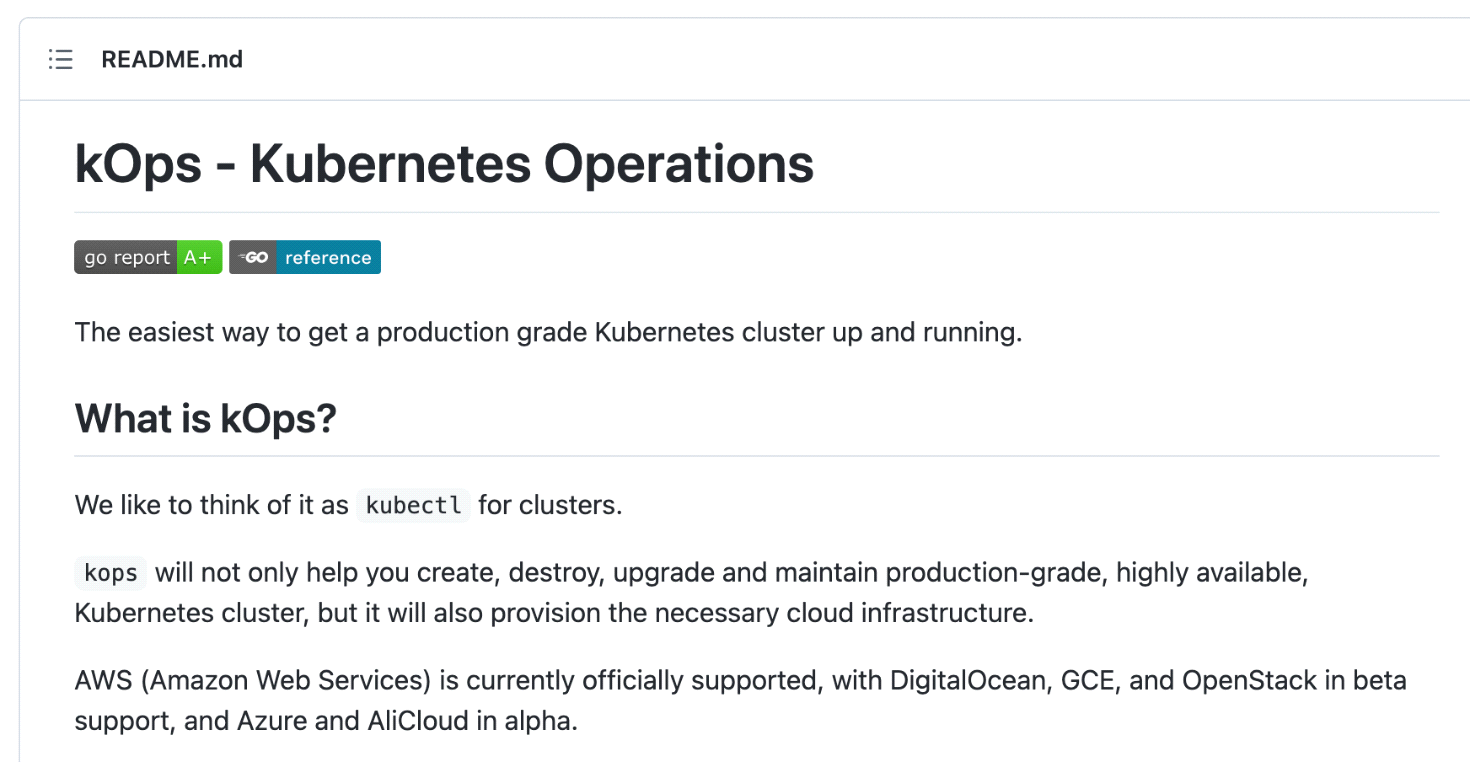
Task: Click the green A+ grade label
Action: tap(199, 257)
